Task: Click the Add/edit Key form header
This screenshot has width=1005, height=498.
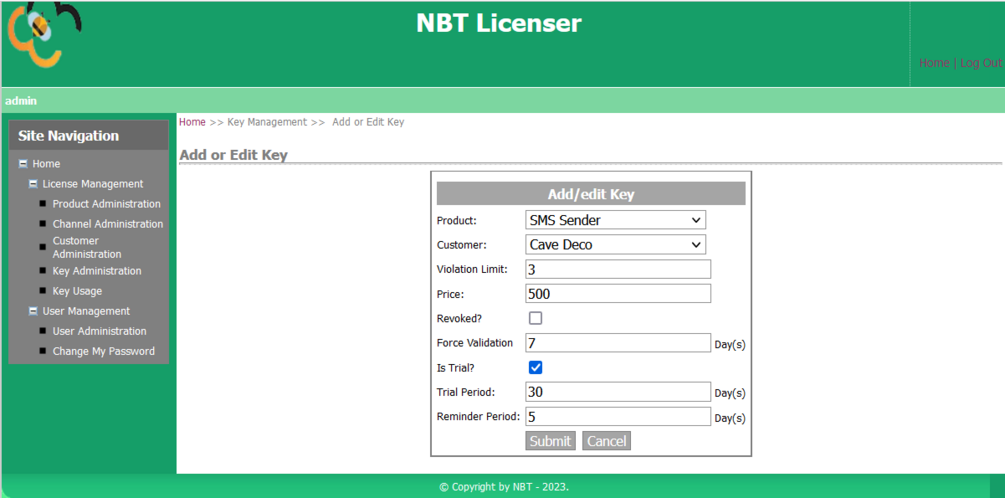Action: (591, 194)
